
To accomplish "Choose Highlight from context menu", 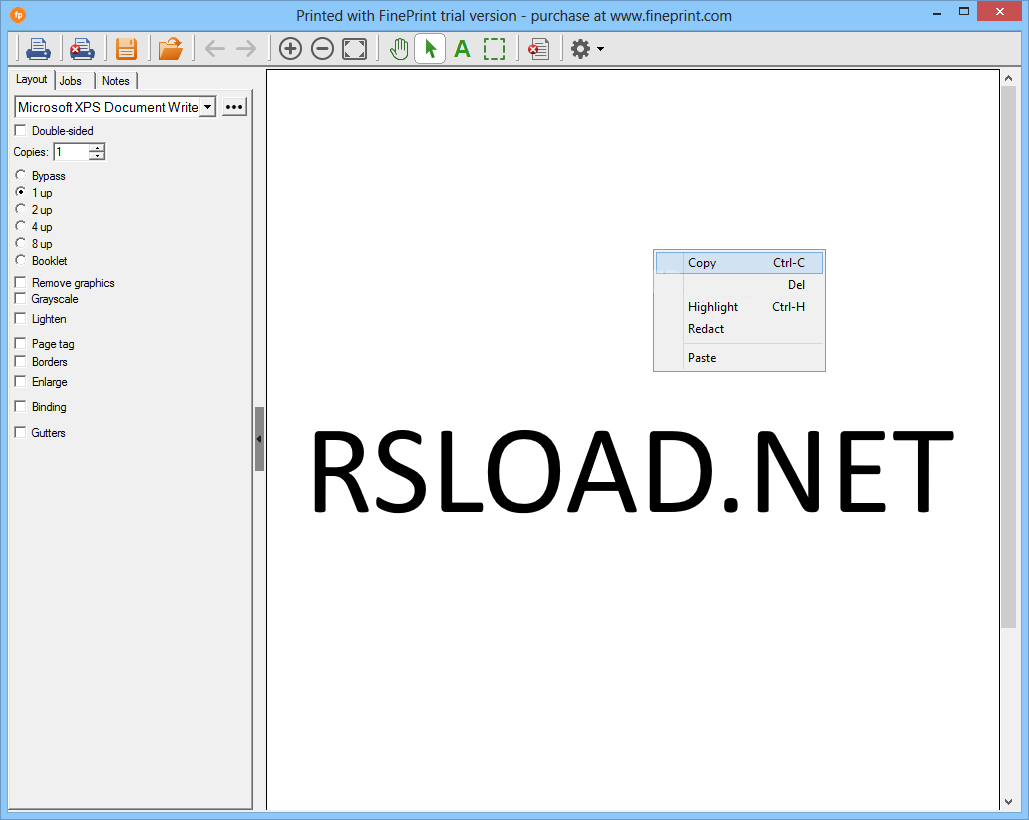I will pos(739,307).
